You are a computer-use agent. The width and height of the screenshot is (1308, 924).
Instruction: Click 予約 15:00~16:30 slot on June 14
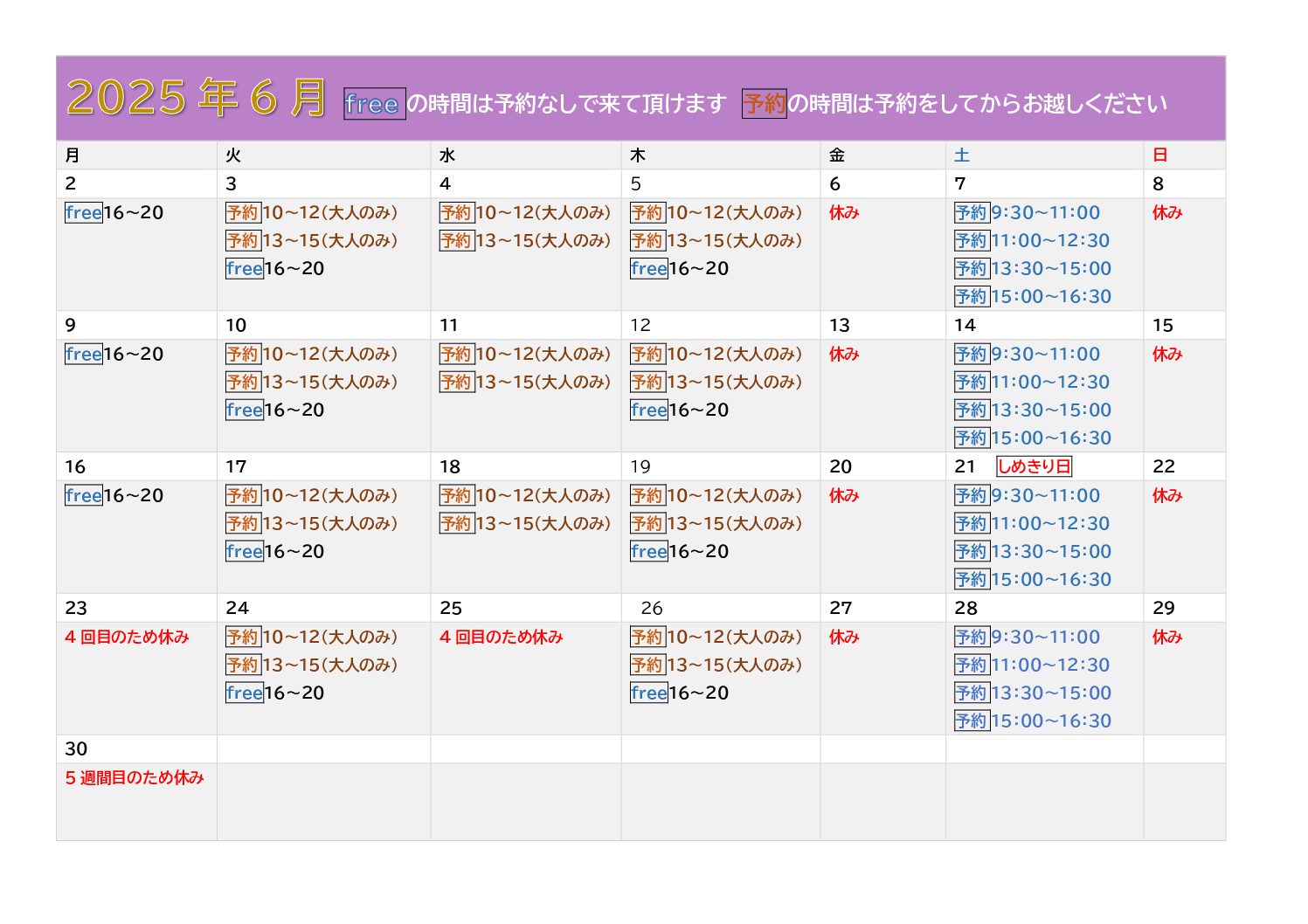coord(1033,438)
